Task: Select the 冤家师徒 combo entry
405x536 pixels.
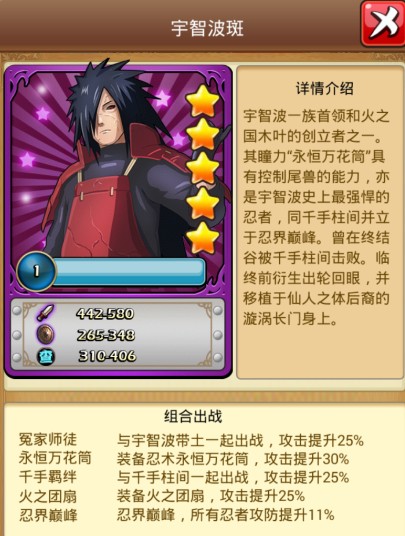Action: point(191,440)
